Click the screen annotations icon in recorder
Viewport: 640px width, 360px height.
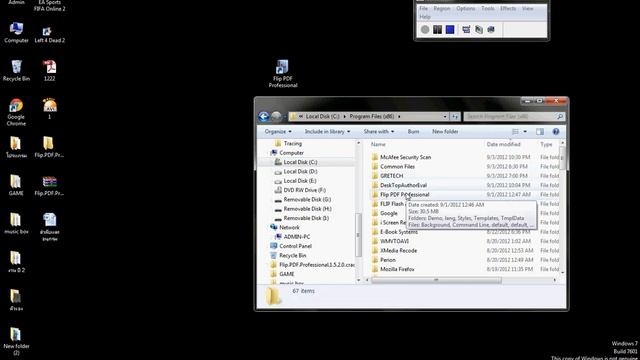tap(479, 29)
